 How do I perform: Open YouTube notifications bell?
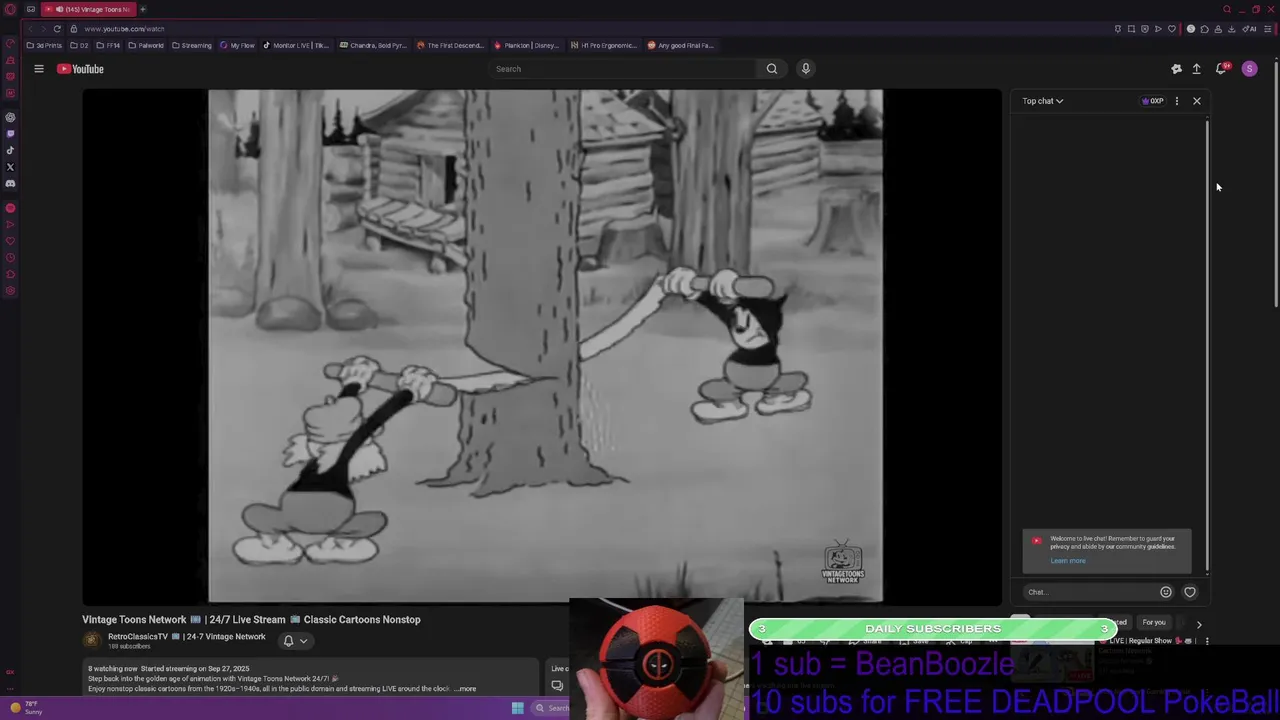(x=1221, y=69)
